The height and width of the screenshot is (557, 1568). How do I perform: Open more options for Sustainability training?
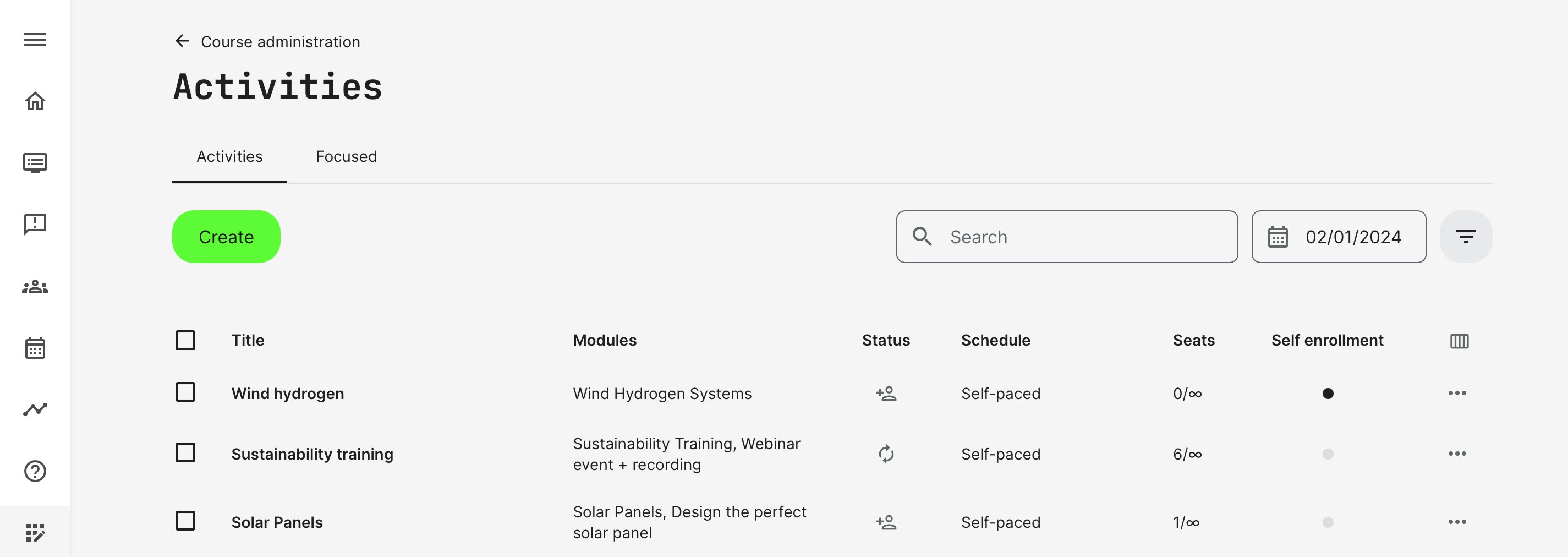tap(1457, 454)
